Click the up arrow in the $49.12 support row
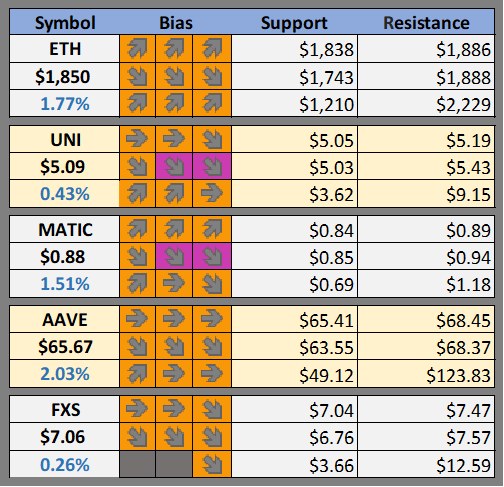 (137, 373)
